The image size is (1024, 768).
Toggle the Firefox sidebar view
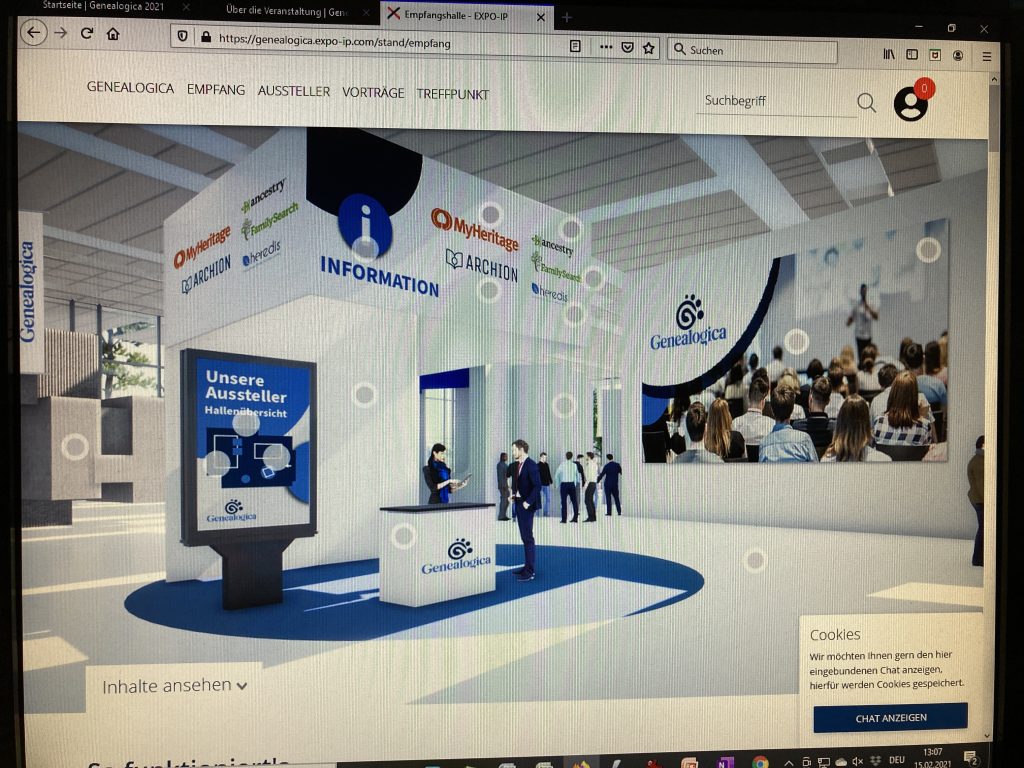[x=912, y=55]
